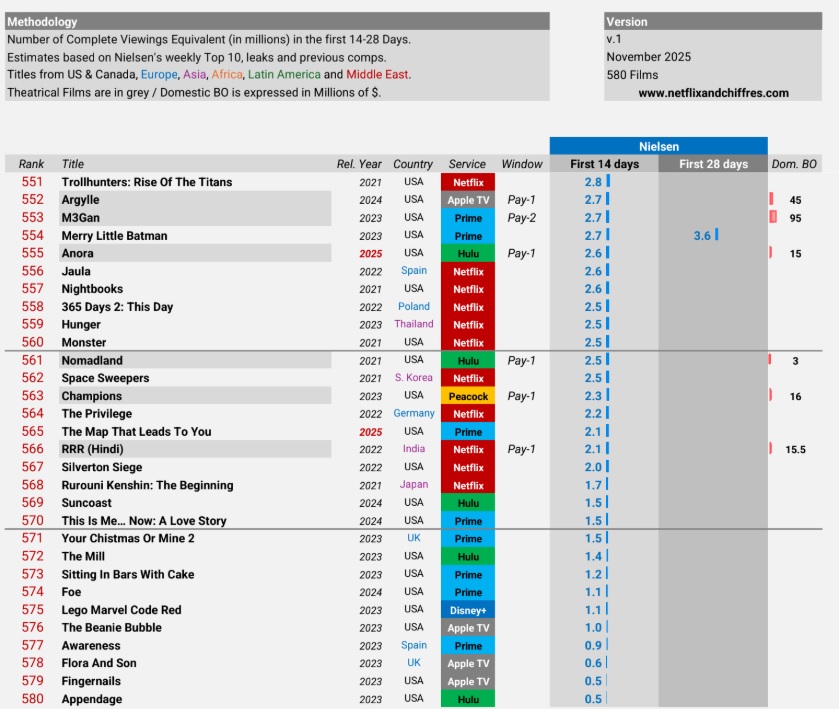839x709 pixels.
Task: Click the Peacock service badge for Champions
Action: pos(468,396)
